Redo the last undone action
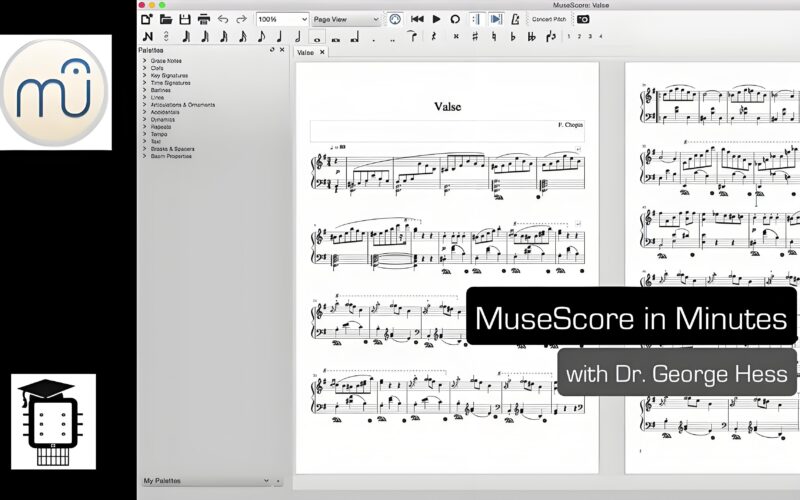 [241, 19]
